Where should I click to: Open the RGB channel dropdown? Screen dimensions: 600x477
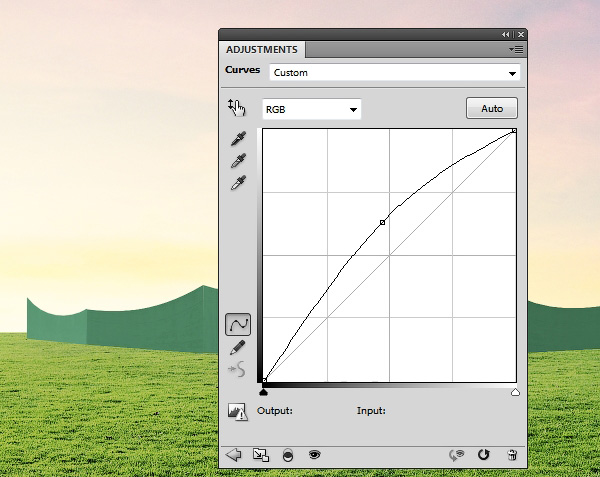(x=311, y=109)
